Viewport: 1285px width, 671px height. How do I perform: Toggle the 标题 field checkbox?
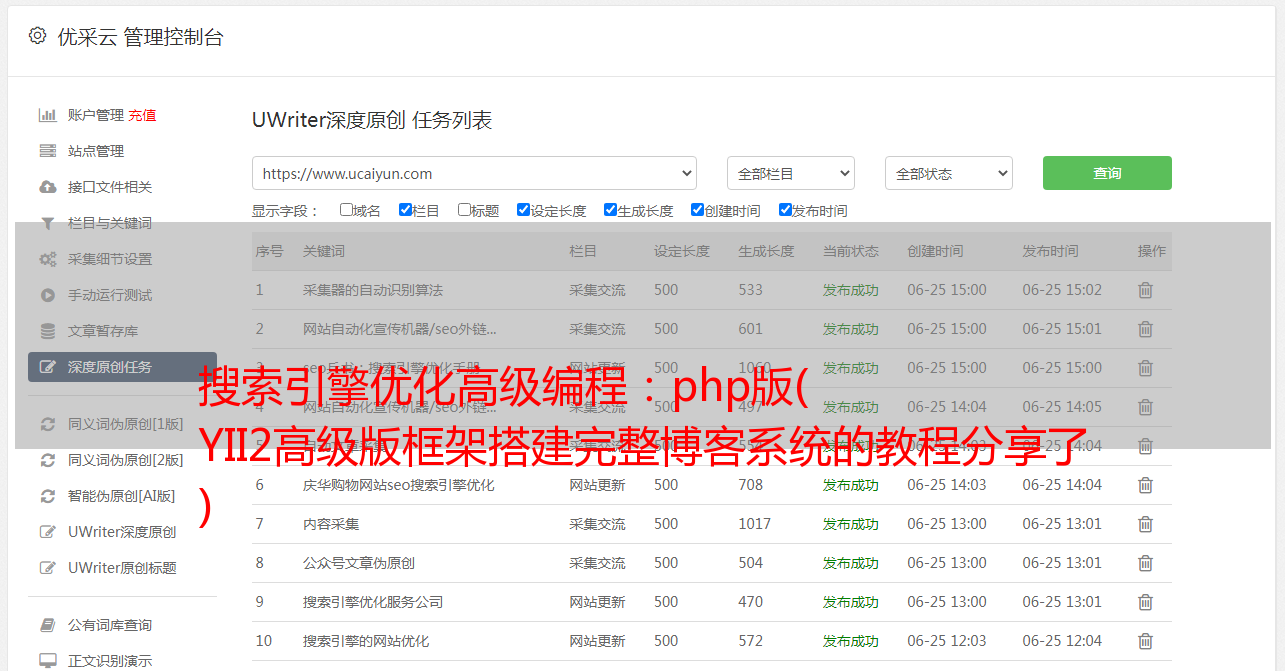tap(464, 210)
